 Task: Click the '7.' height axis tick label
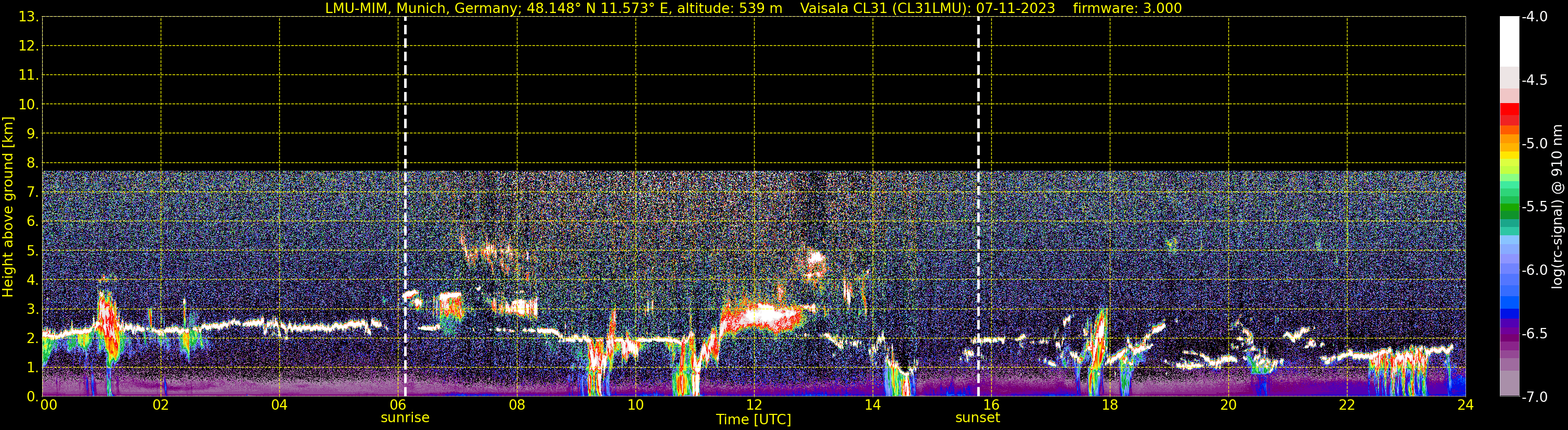click(x=32, y=192)
